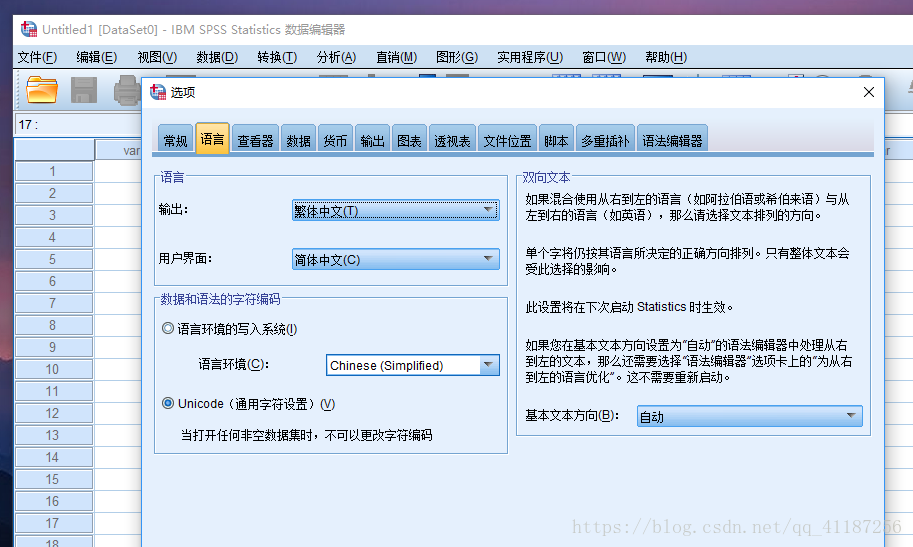The height and width of the screenshot is (547, 913).
Task: Open the 文件(F) menu
Action: pyautogui.click(x=37, y=57)
